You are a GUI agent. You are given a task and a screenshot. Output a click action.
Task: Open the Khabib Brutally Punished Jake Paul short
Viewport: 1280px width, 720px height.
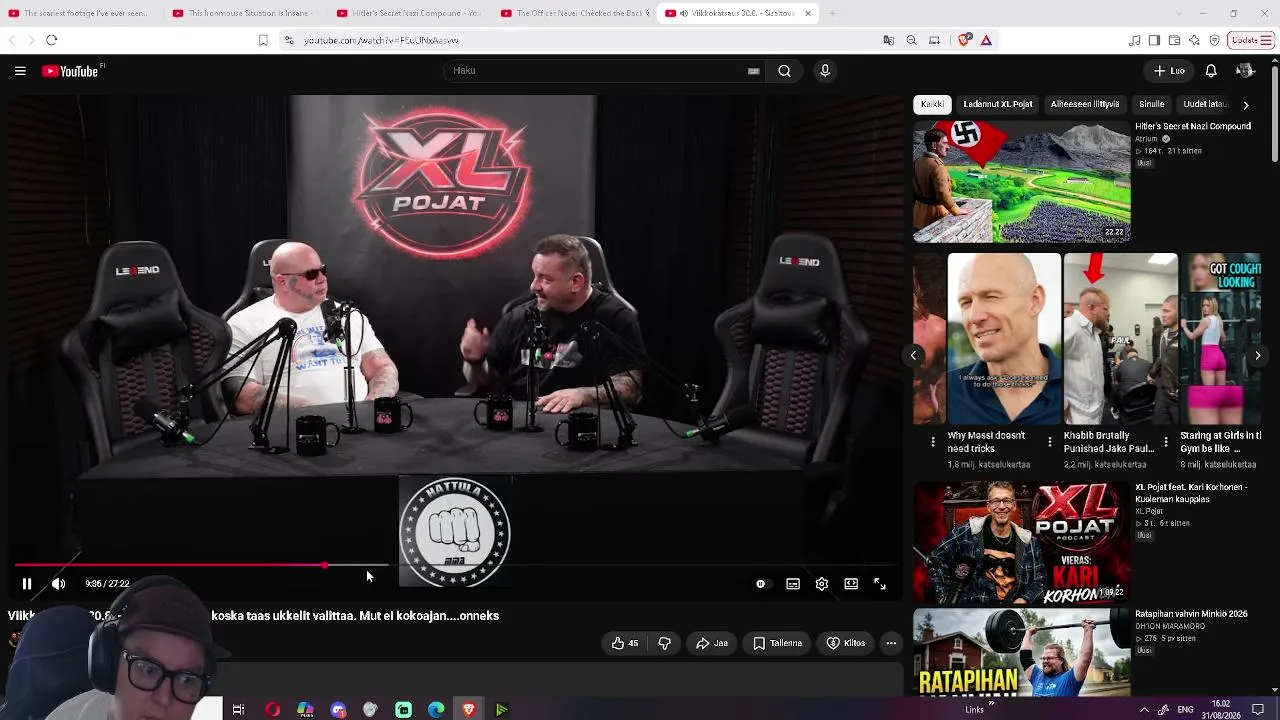point(1121,339)
